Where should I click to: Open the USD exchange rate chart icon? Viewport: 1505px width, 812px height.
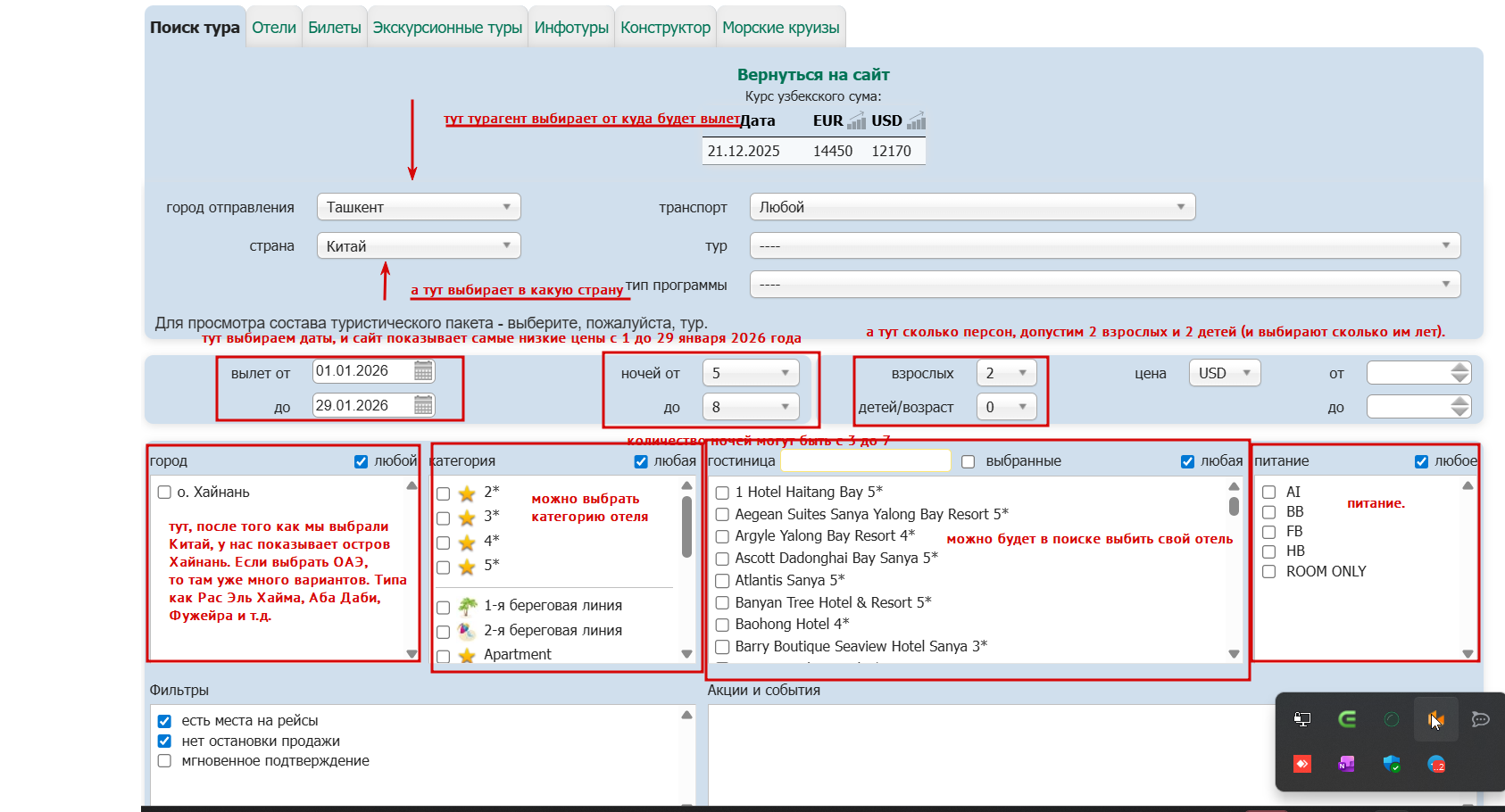pyautogui.click(x=916, y=120)
